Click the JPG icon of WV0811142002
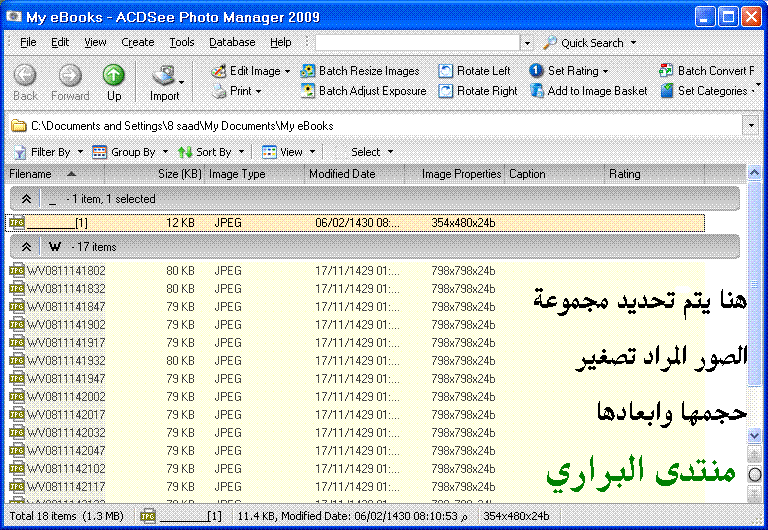The height and width of the screenshot is (530, 768). (17, 397)
